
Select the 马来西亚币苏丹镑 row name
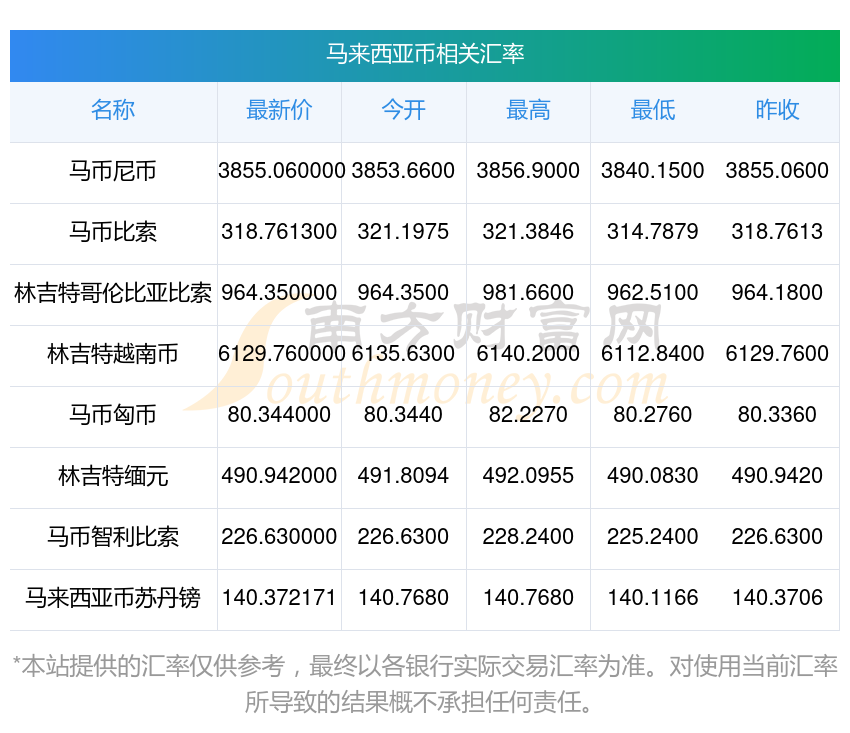(113, 598)
